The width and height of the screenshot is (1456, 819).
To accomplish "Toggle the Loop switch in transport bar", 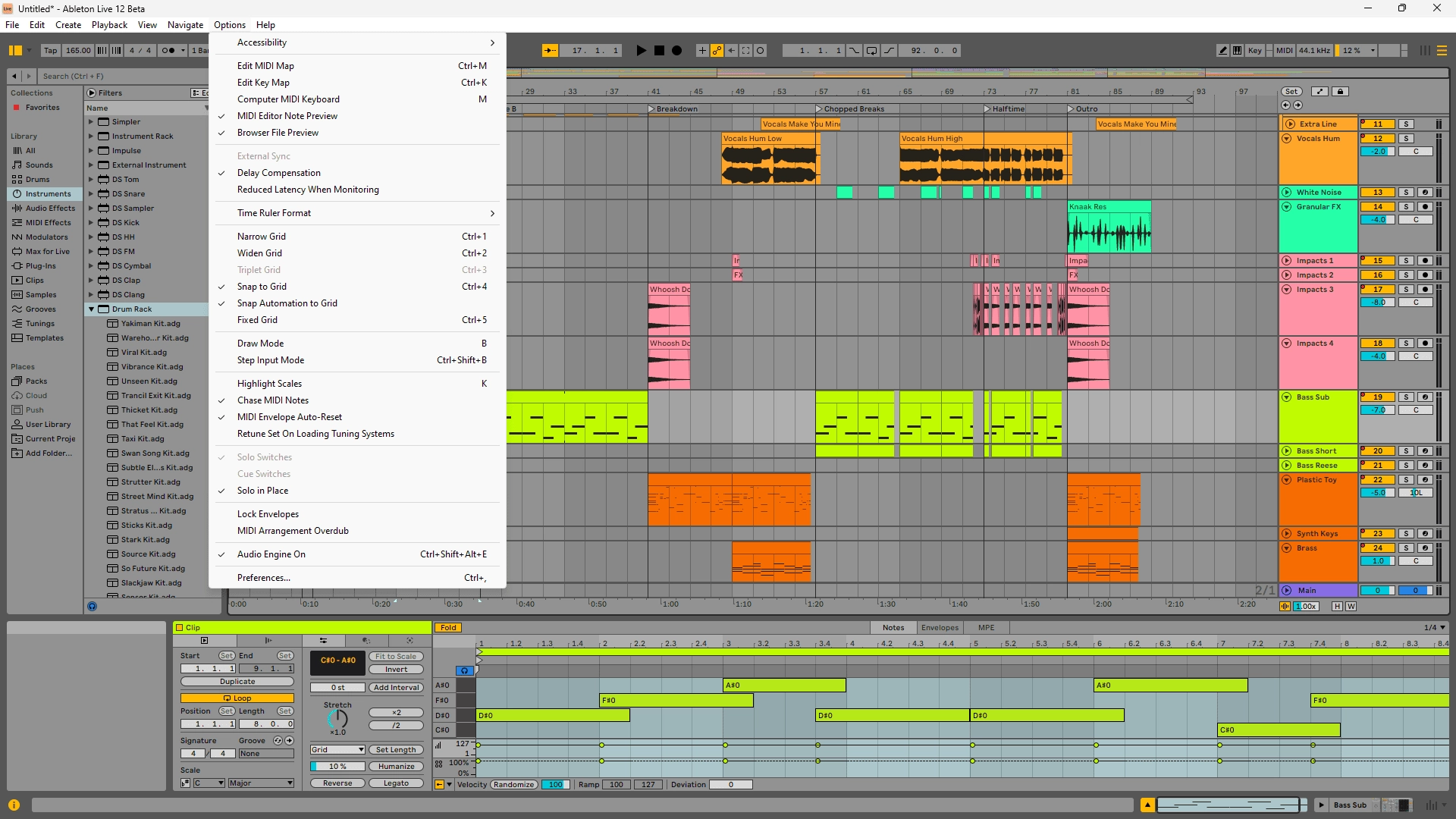I will [x=872, y=51].
